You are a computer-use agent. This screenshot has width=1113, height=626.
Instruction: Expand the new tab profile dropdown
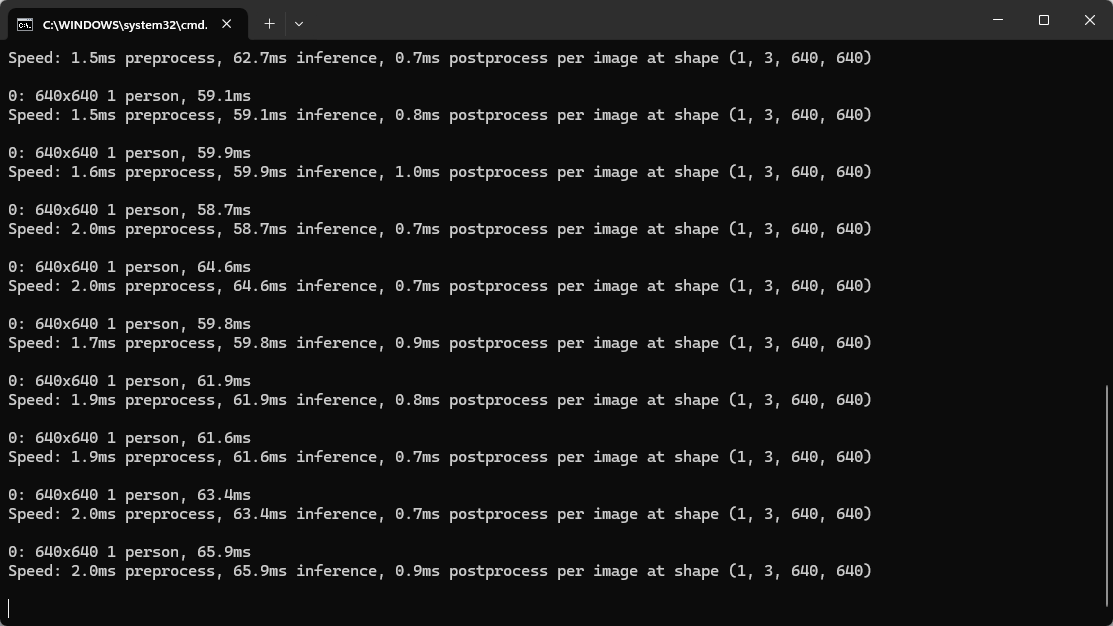coord(298,23)
